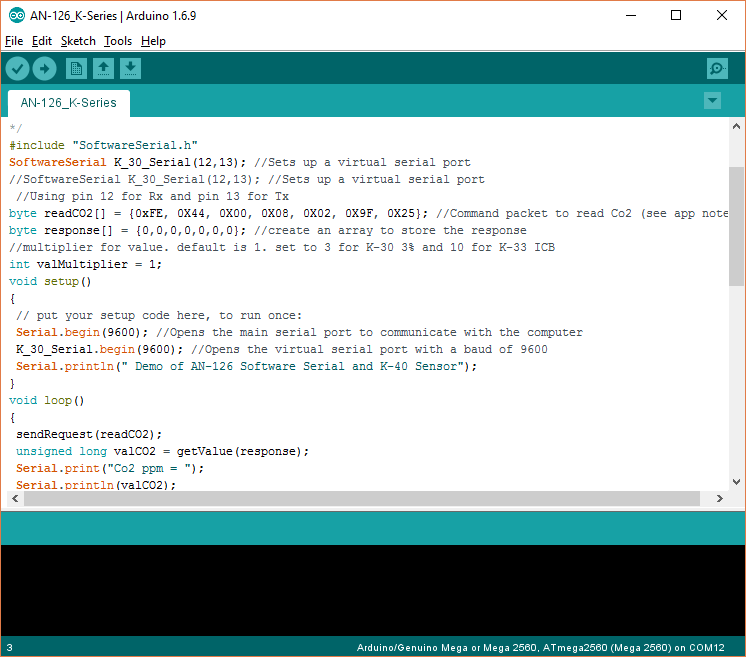Open the Help menu

click(153, 41)
